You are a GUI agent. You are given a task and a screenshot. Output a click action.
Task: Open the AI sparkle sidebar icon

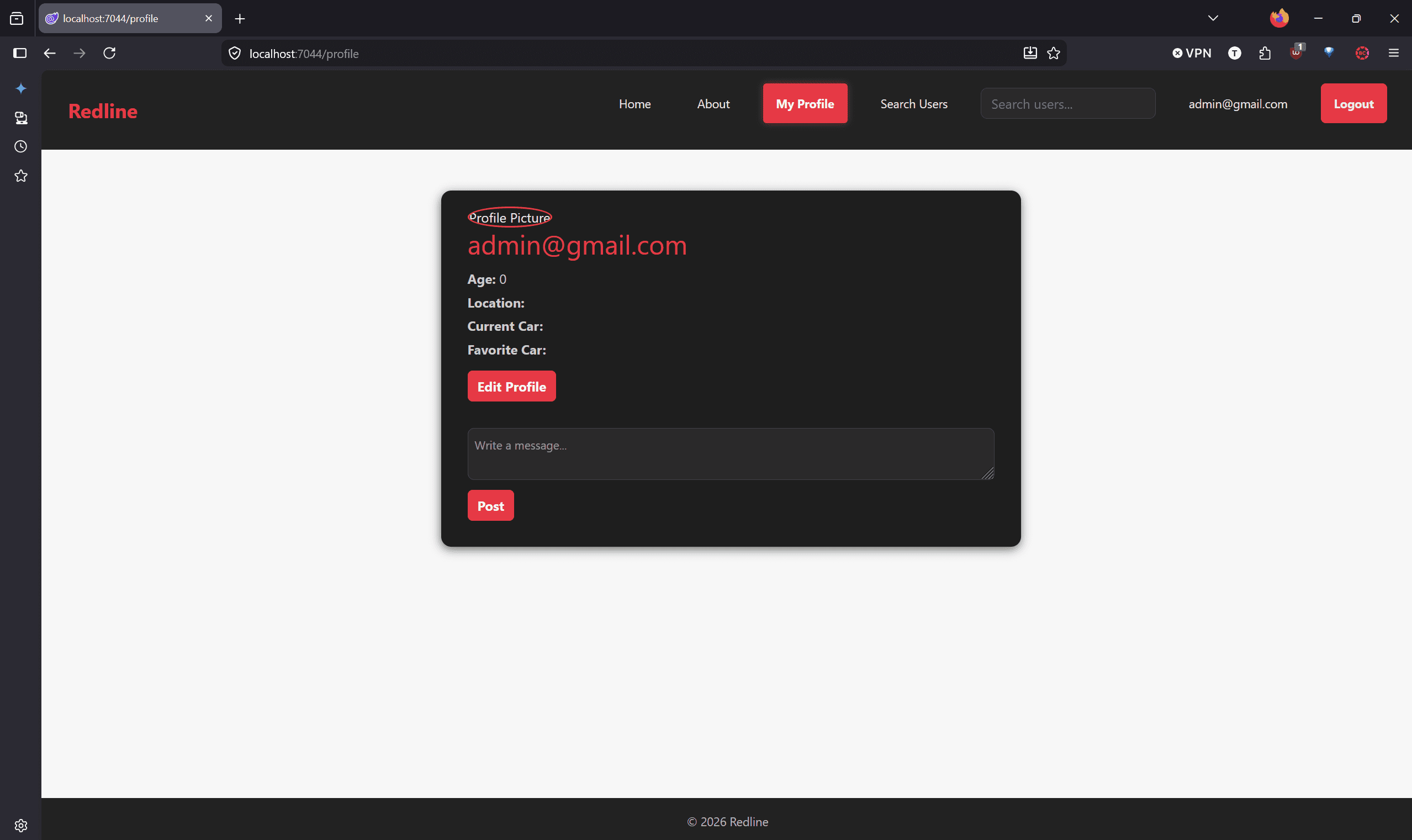pos(21,88)
